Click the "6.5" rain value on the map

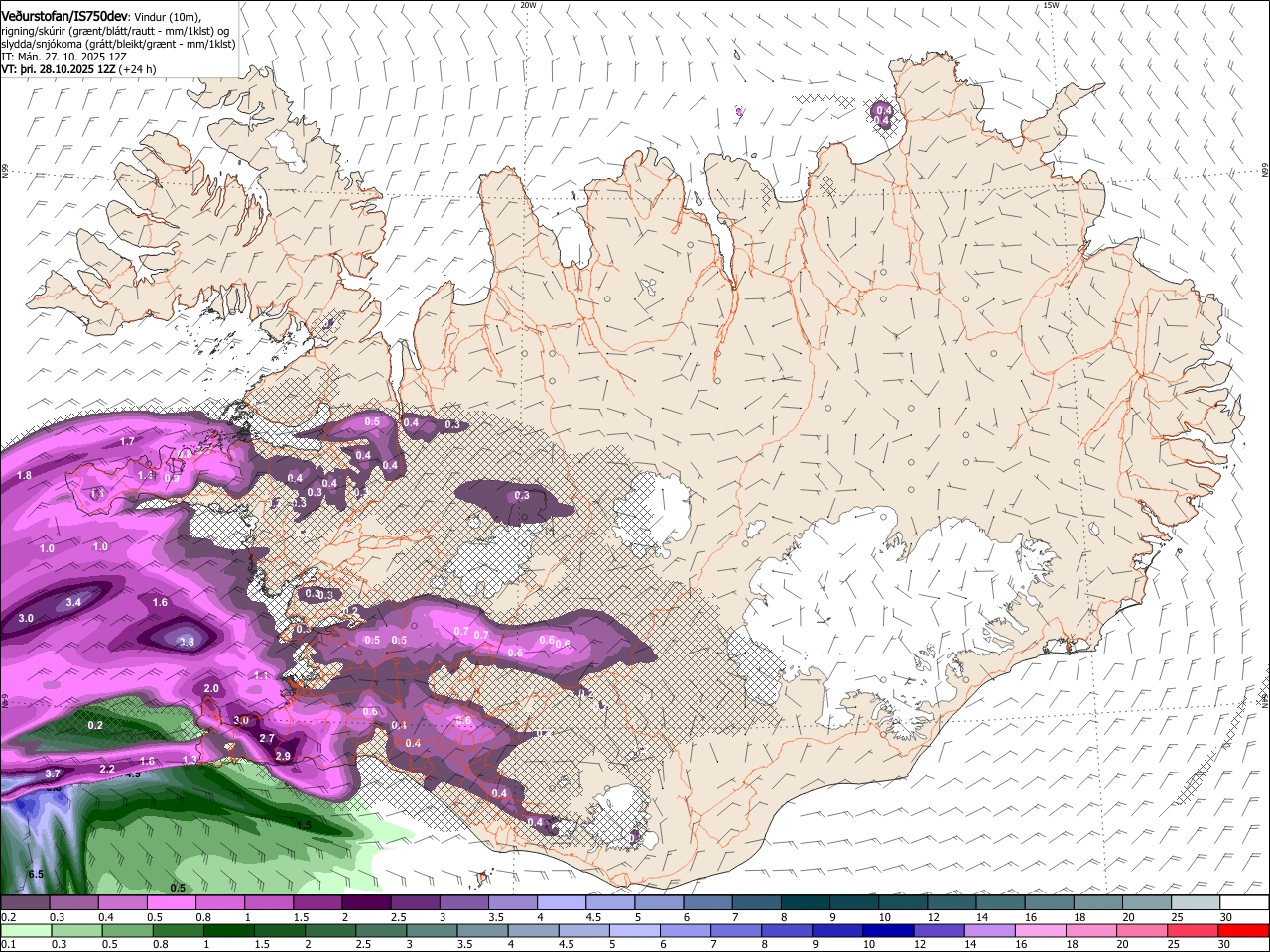coord(36,874)
